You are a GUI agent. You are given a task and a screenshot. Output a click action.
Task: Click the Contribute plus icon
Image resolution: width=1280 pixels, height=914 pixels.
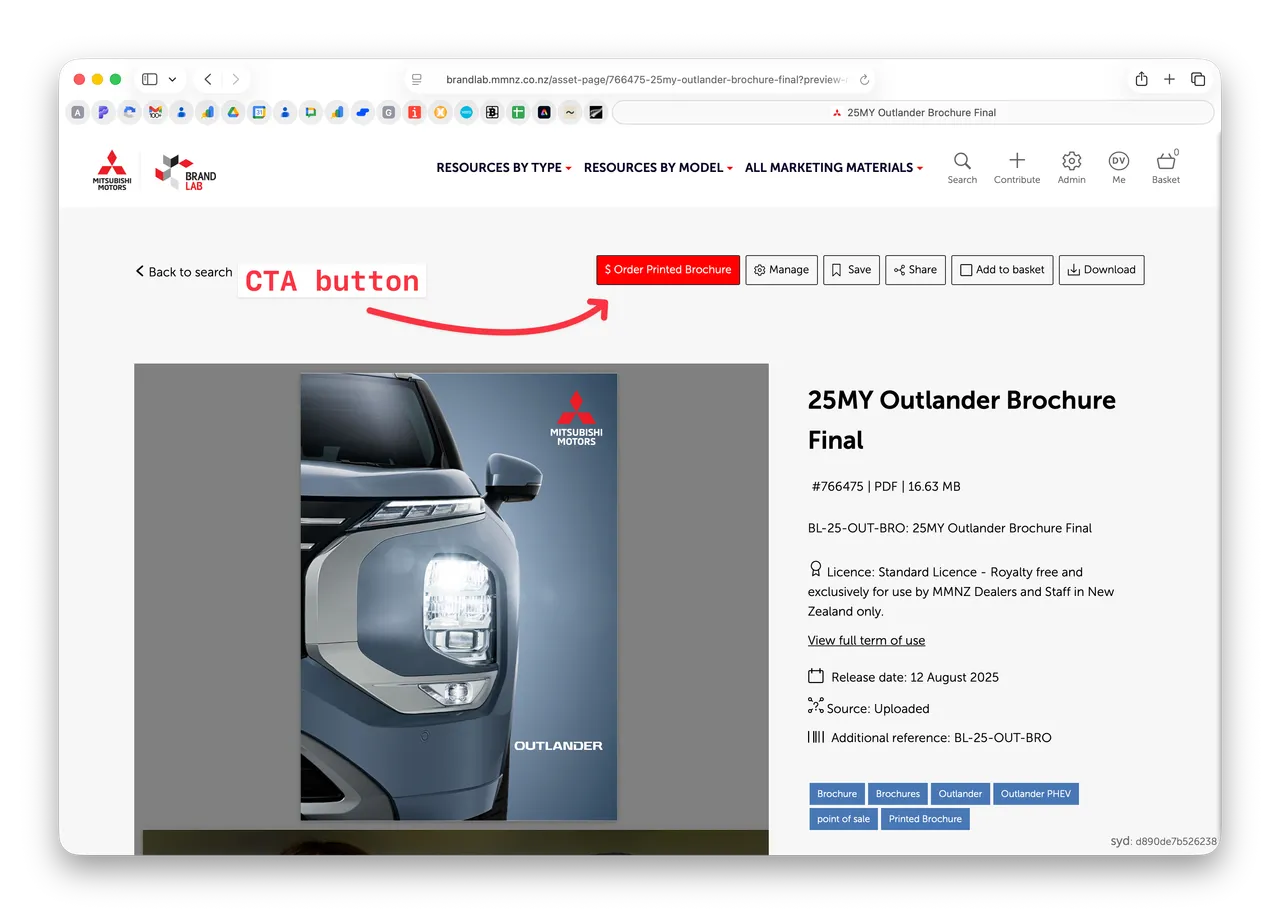(x=1017, y=167)
